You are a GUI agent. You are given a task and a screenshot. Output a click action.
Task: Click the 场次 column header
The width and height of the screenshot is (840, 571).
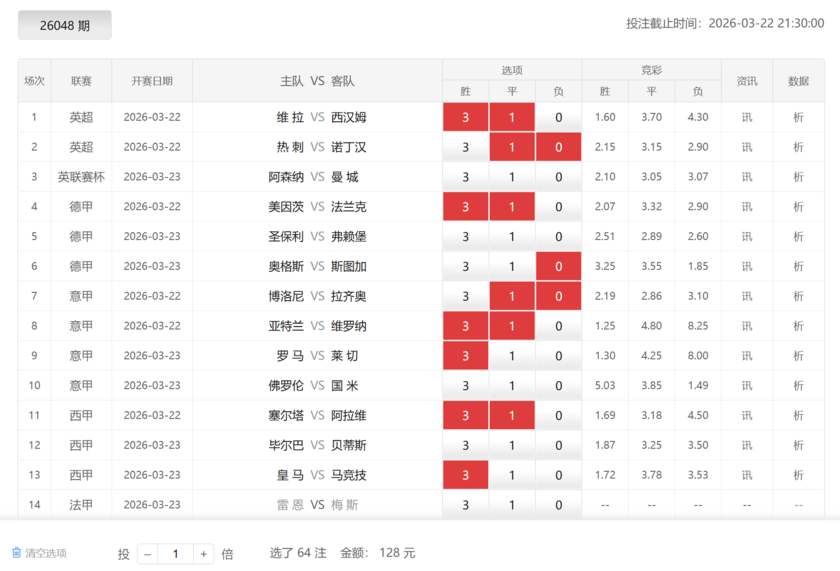(x=34, y=81)
